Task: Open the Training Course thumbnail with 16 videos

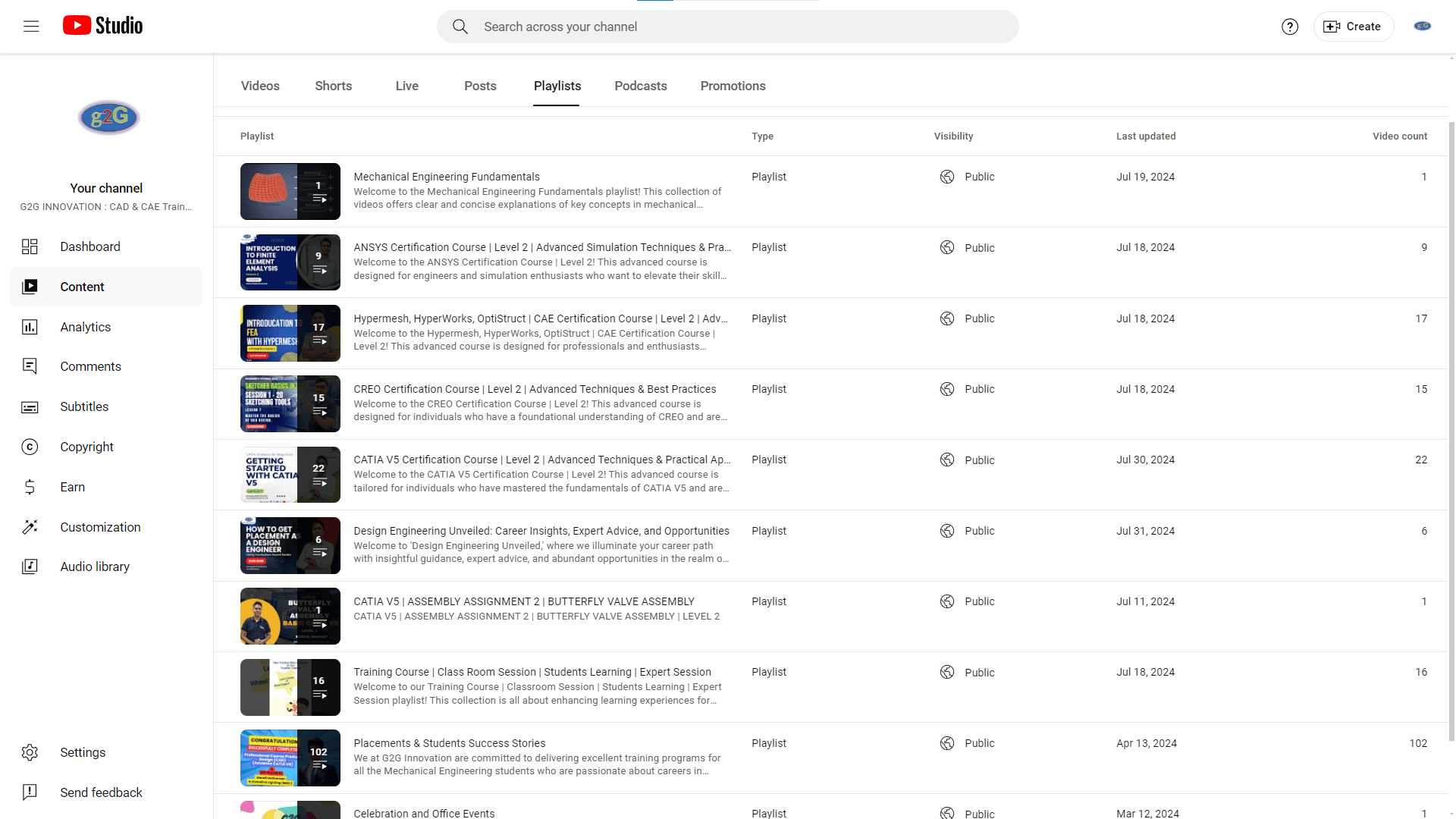Action: click(x=290, y=688)
